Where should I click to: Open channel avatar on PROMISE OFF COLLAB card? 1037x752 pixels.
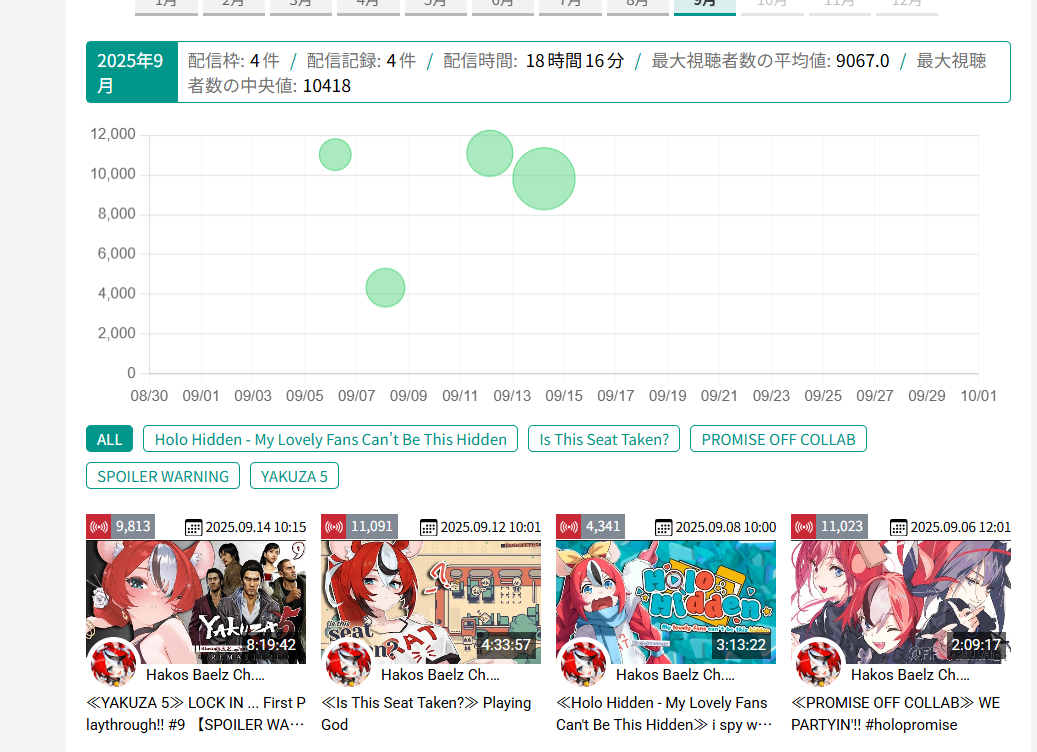click(819, 662)
